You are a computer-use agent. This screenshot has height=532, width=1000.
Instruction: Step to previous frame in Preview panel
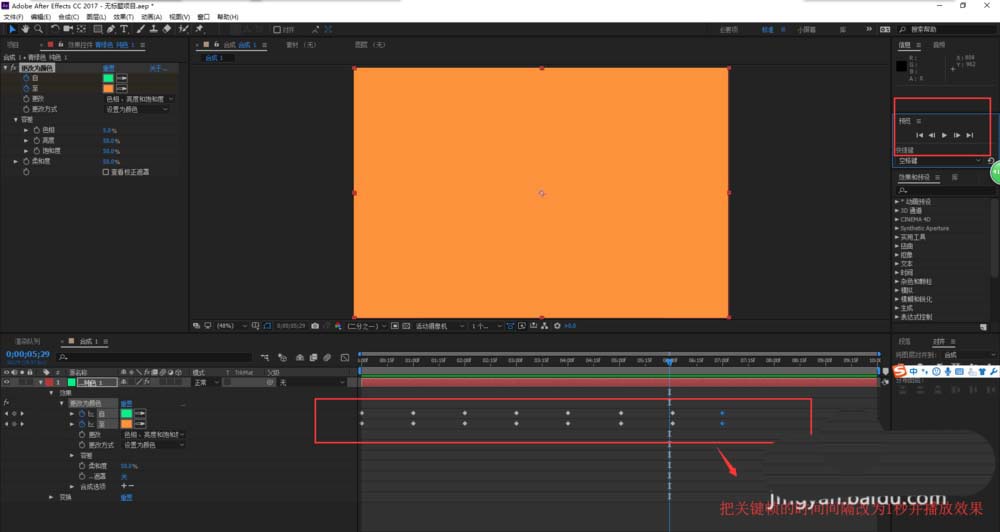932,135
